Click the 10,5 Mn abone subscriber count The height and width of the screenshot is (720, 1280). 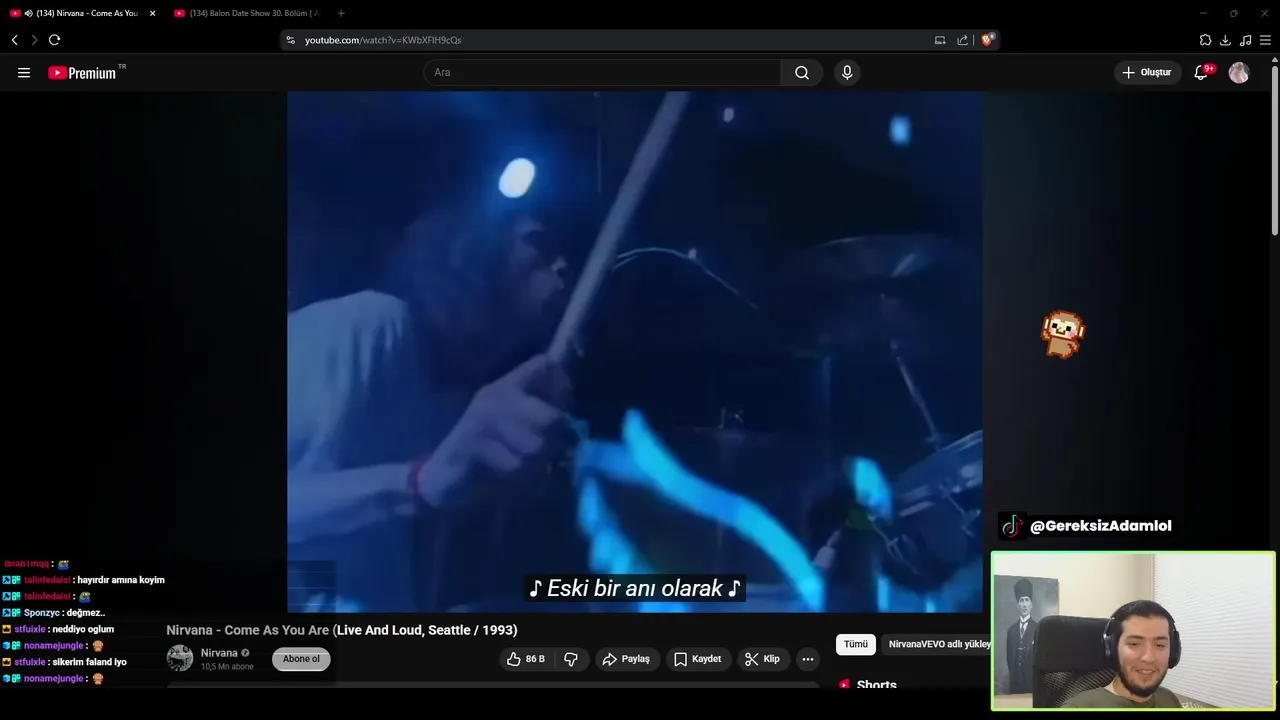pyautogui.click(x=227, y=667)
